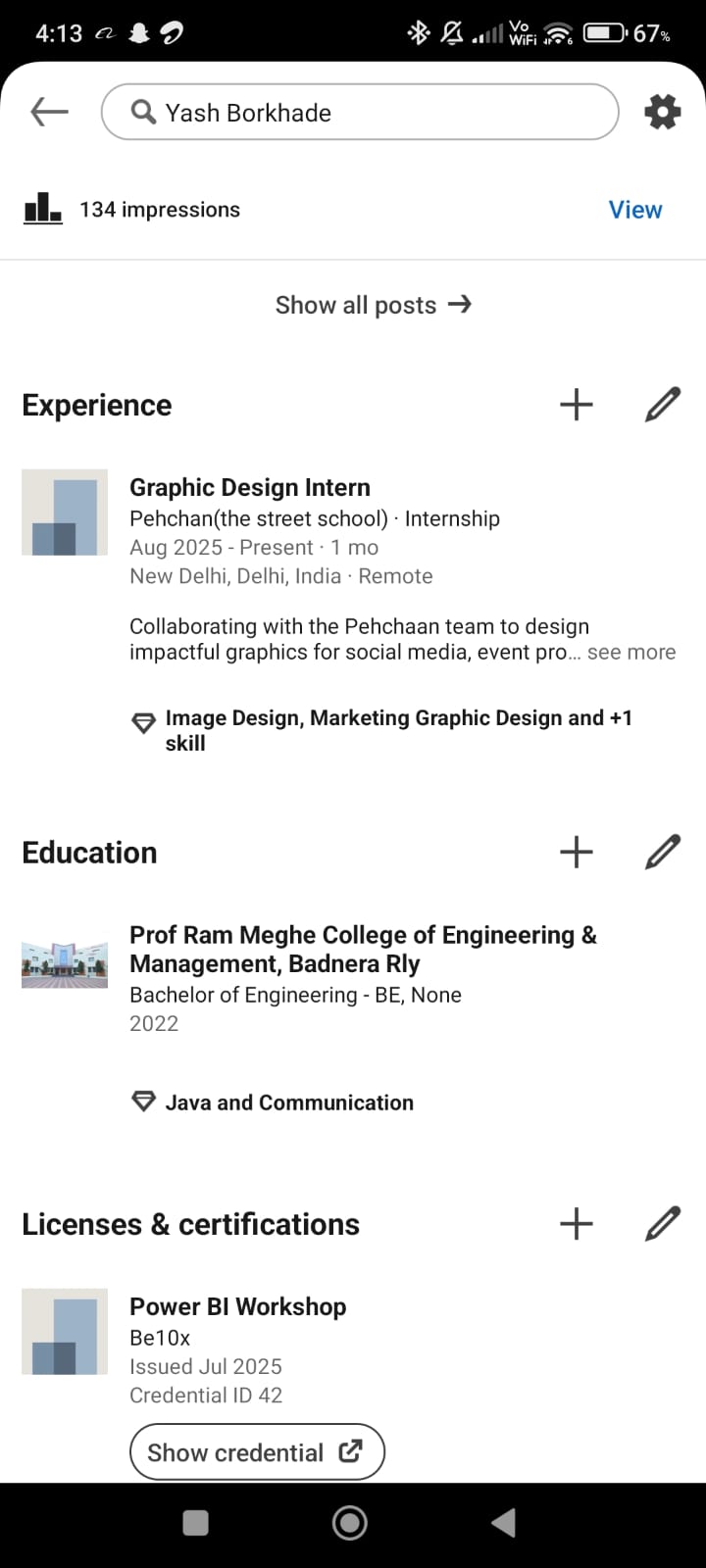Add a license or certification with the plus icon

pyautogui.click(x=577, y=1223)
